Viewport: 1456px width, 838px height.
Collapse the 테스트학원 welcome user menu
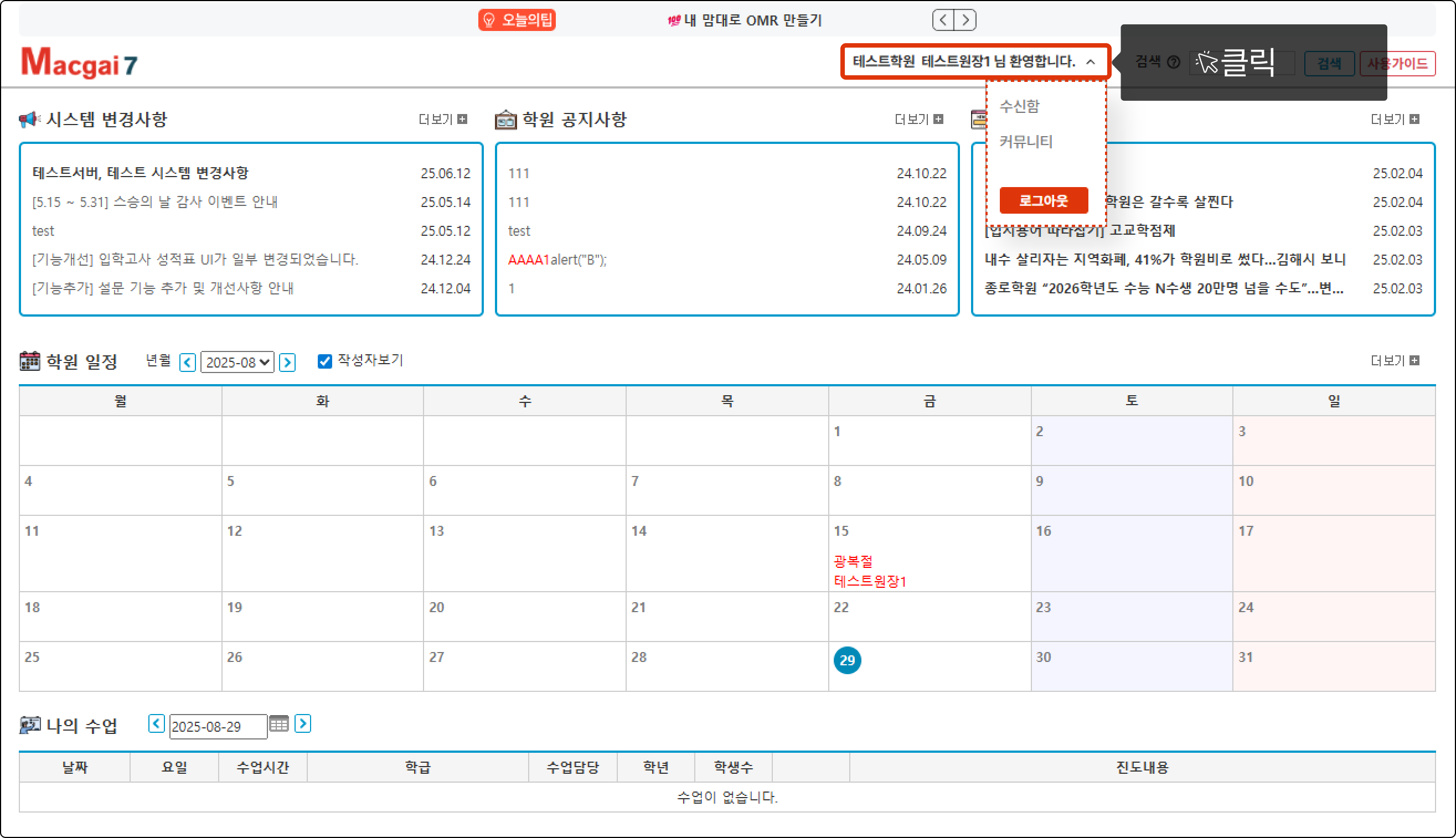(x=974, y=61)
